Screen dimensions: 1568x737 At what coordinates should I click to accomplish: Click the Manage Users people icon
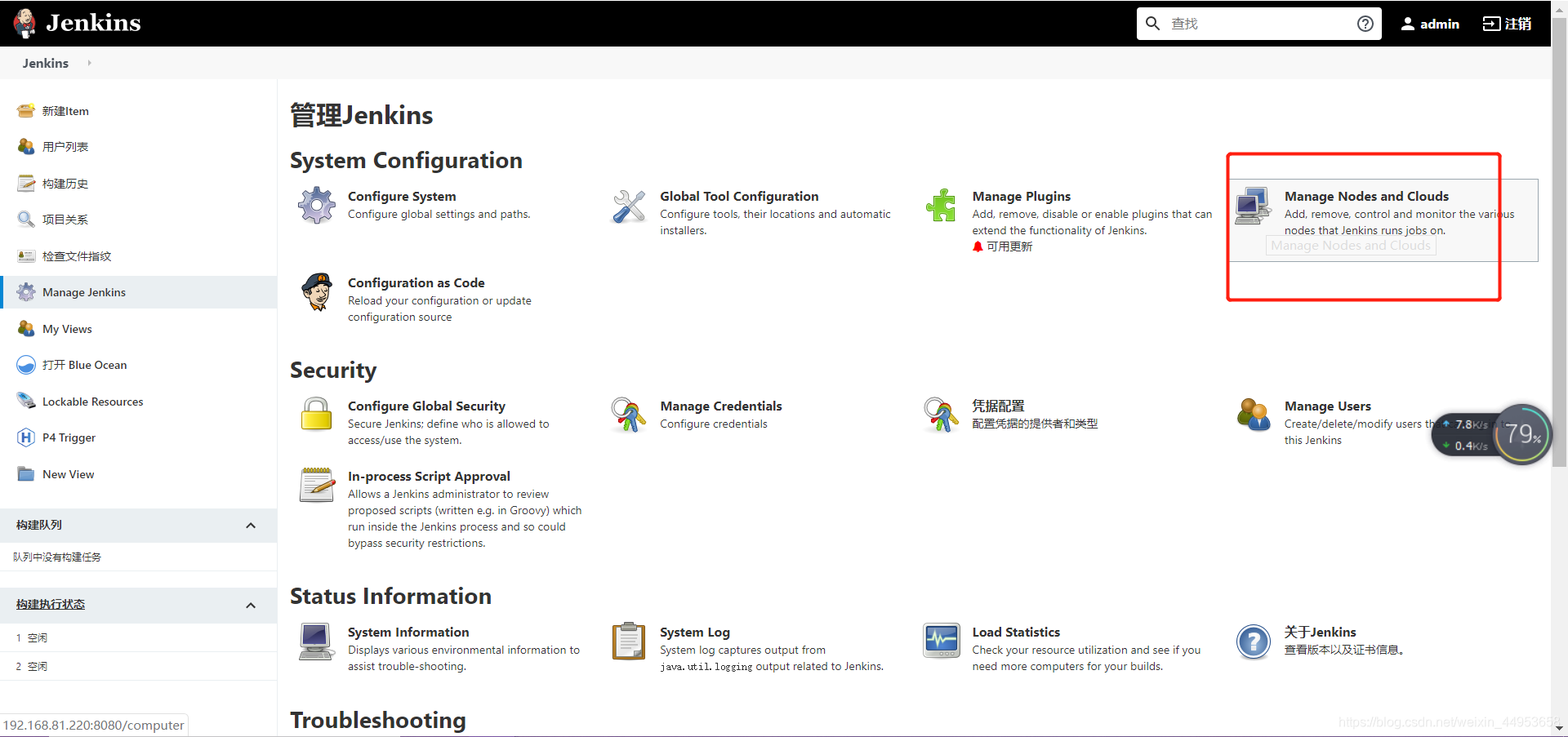(x=1254, y=415)
